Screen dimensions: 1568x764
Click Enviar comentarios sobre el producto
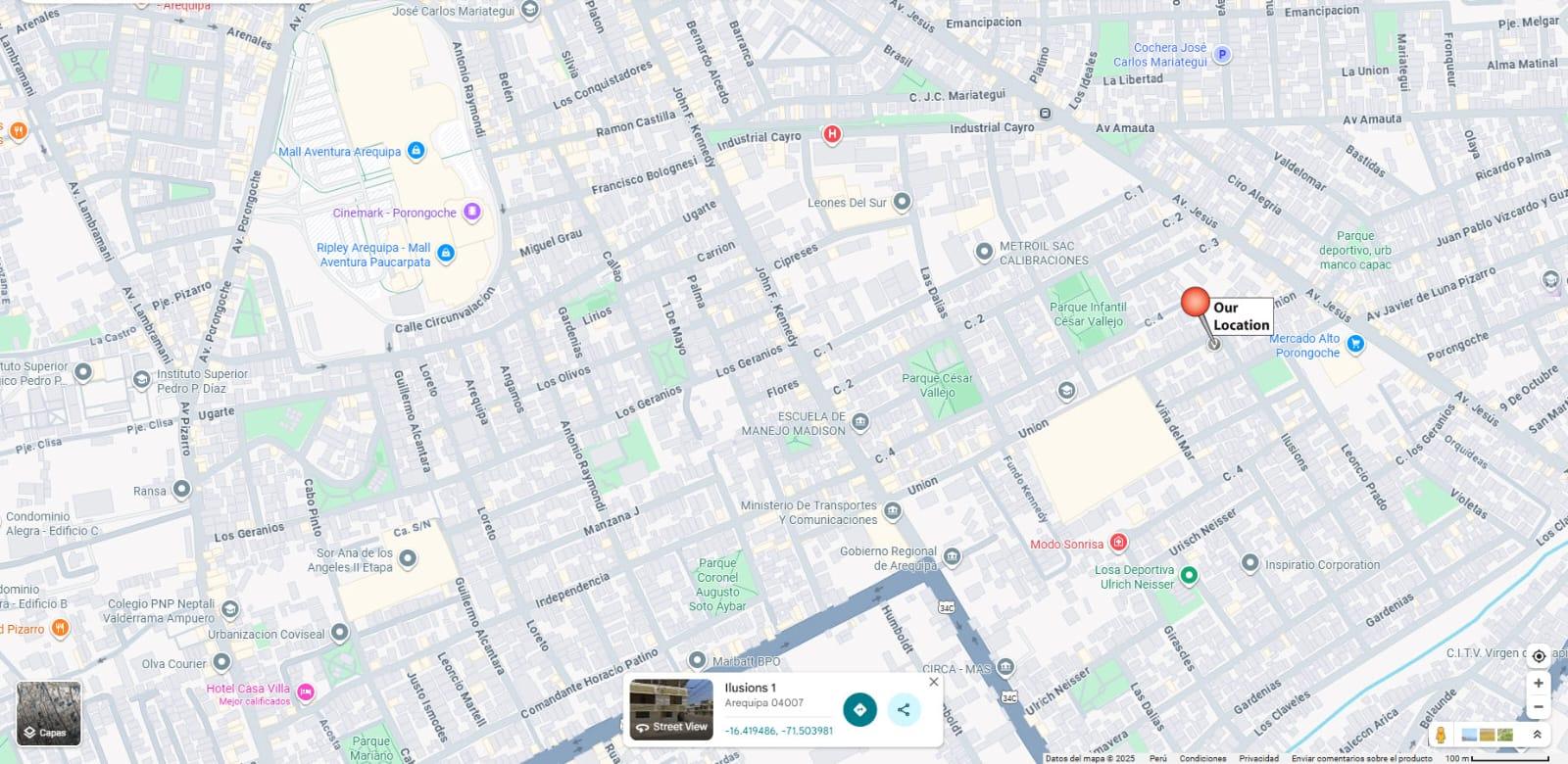point(1361,758)
